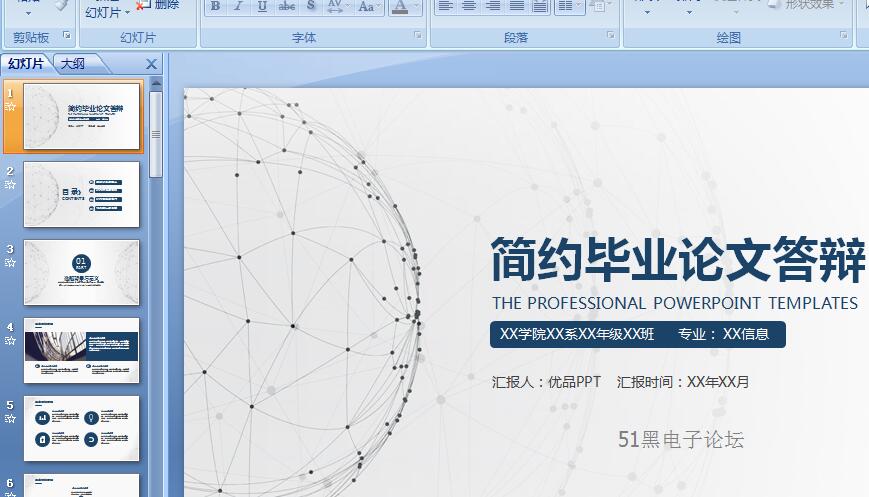This screenshot has height=497, width=869.
Task: Select slide 1 thumbnail
Action: tap(81, 116)
